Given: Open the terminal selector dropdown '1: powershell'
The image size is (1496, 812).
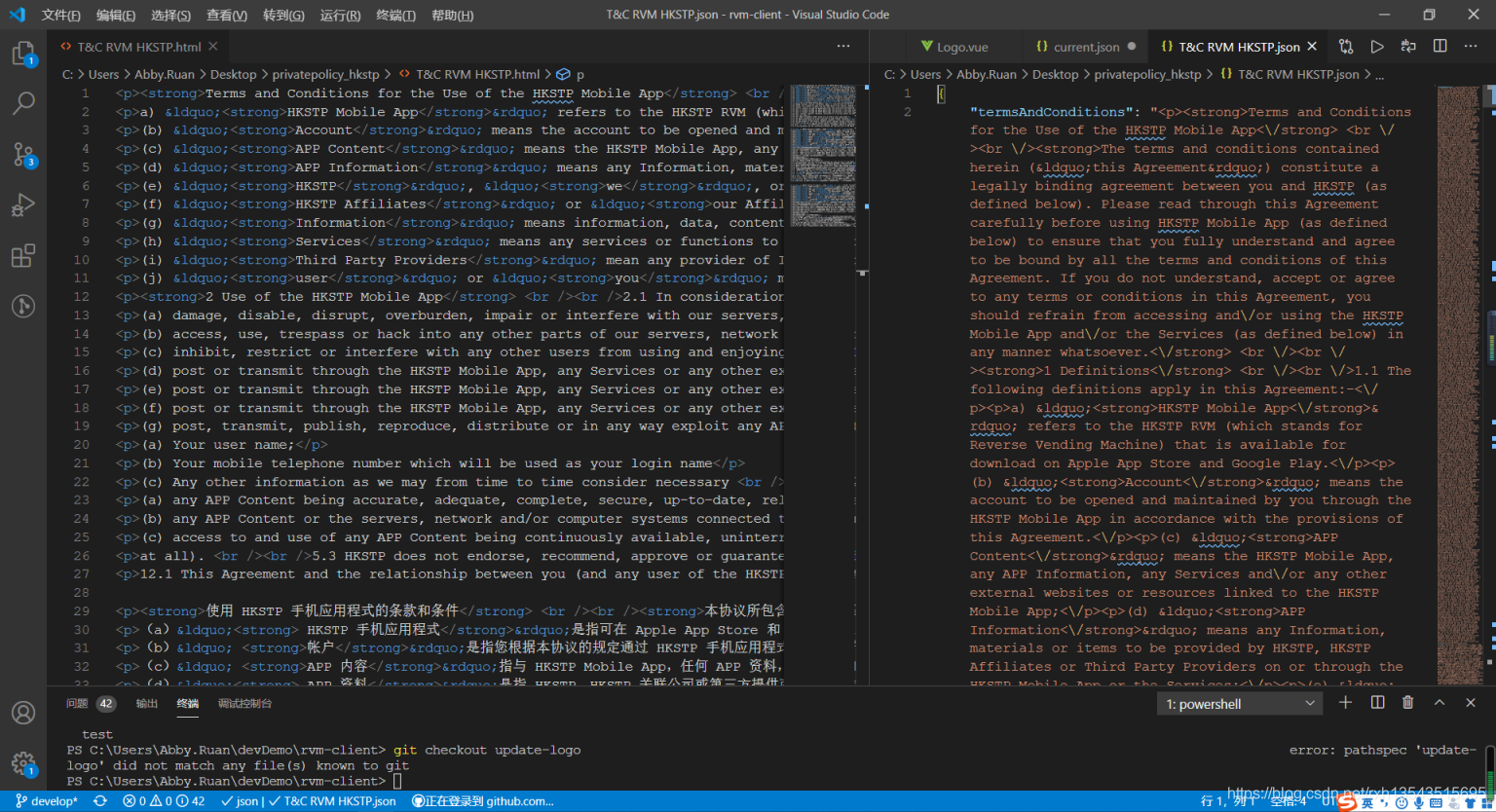Looking at the screenshot, I should coord(1241,704).
